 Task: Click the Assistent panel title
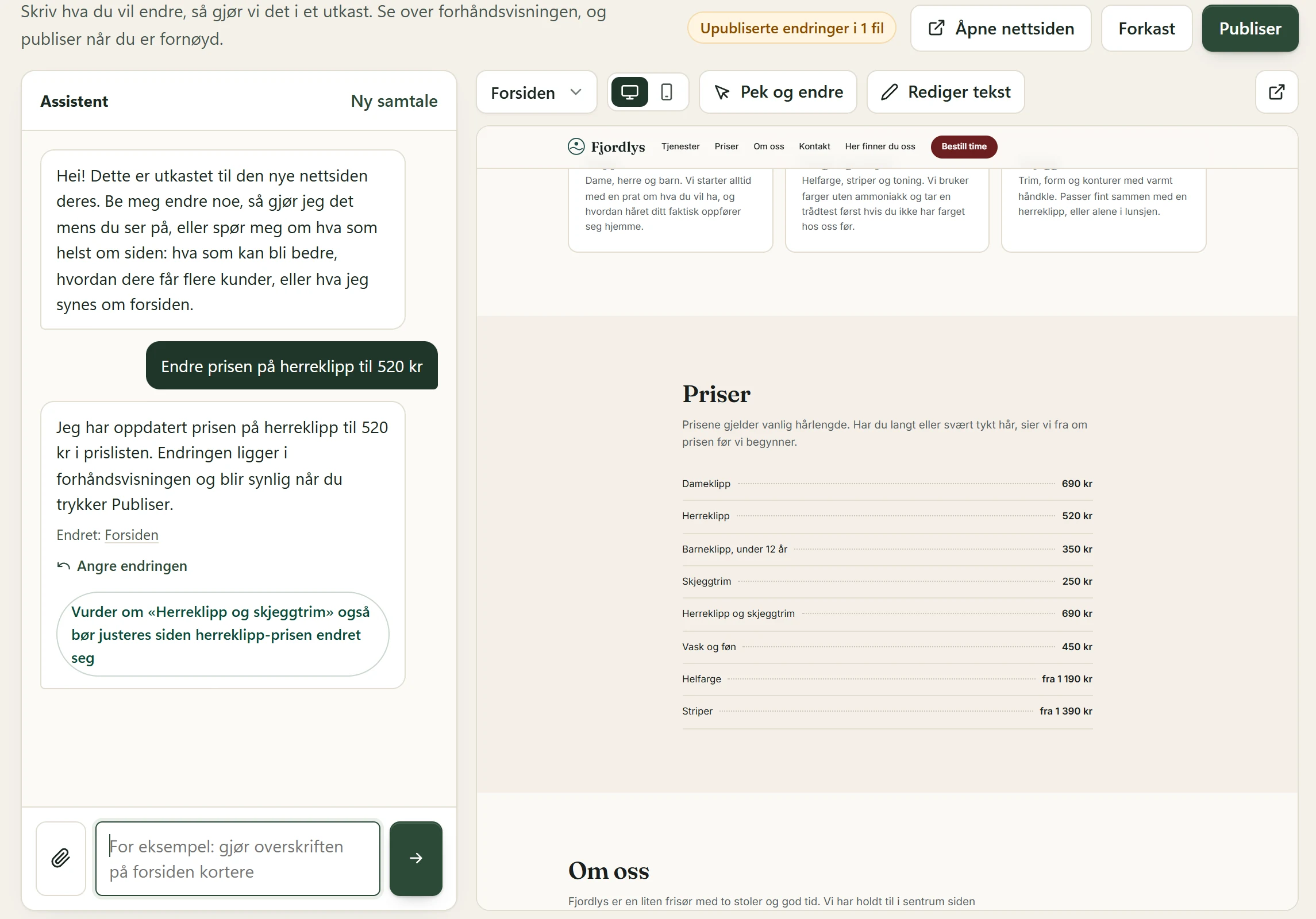pyautogui.click(x=74, y=101)
